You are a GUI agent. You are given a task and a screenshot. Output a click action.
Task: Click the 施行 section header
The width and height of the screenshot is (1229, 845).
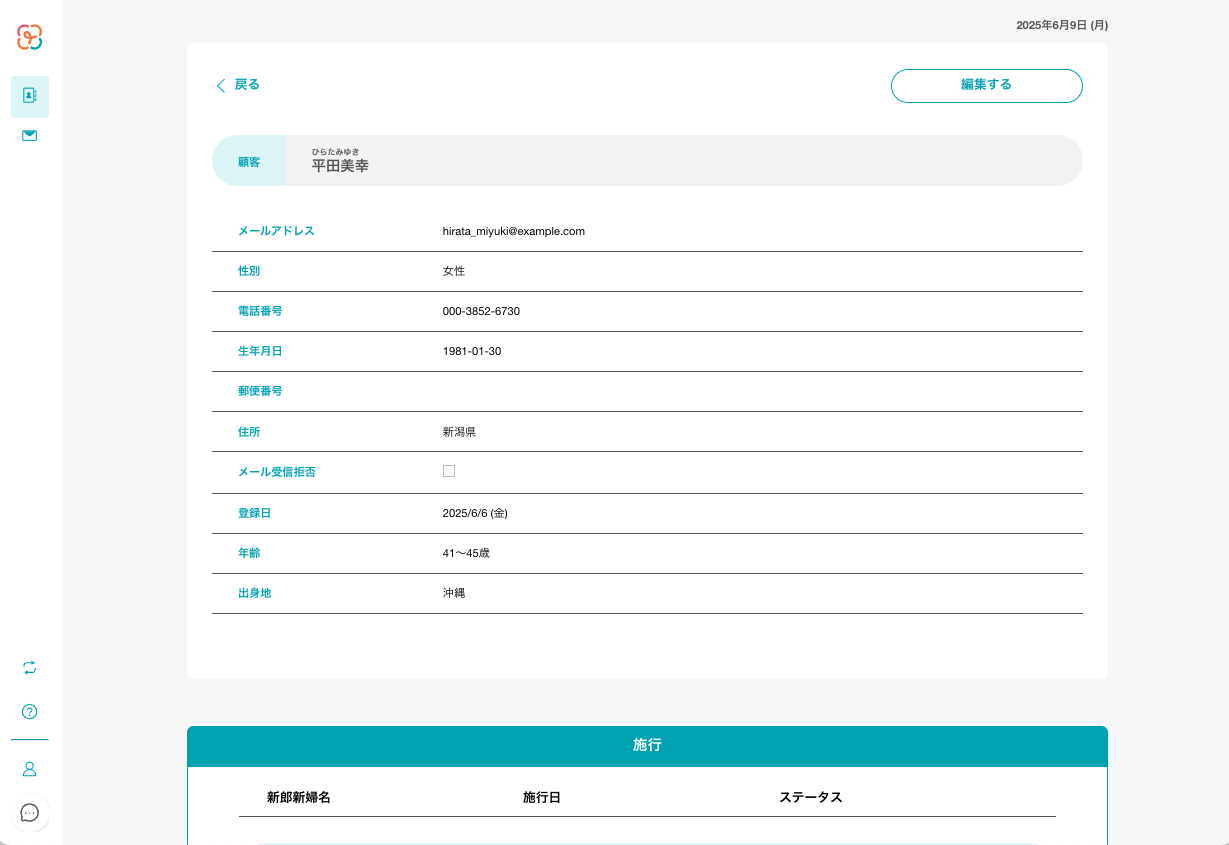click(x=647, y=746)
